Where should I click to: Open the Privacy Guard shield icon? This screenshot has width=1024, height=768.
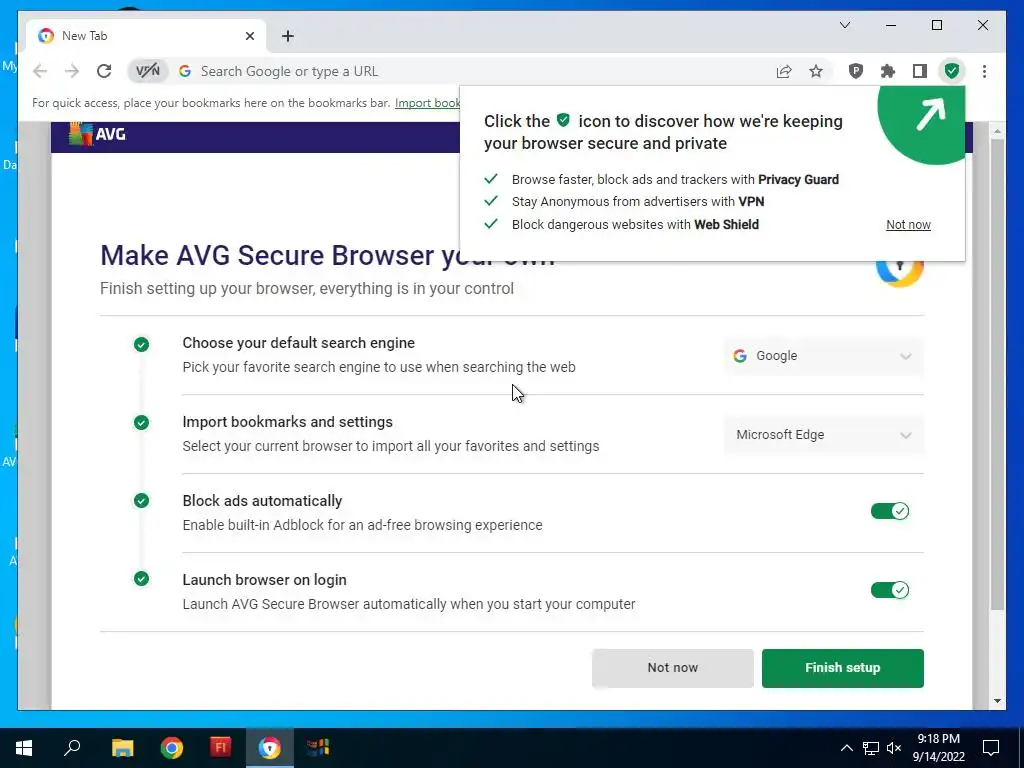point(856,71)
